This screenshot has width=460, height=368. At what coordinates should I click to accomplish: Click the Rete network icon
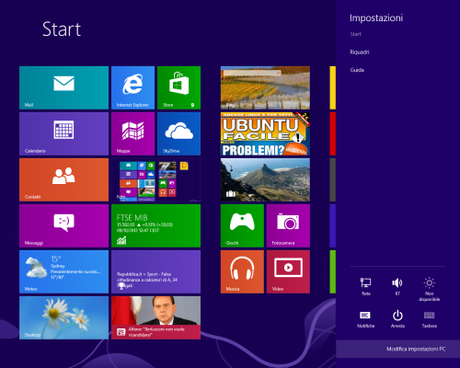(x=366, y=286)
